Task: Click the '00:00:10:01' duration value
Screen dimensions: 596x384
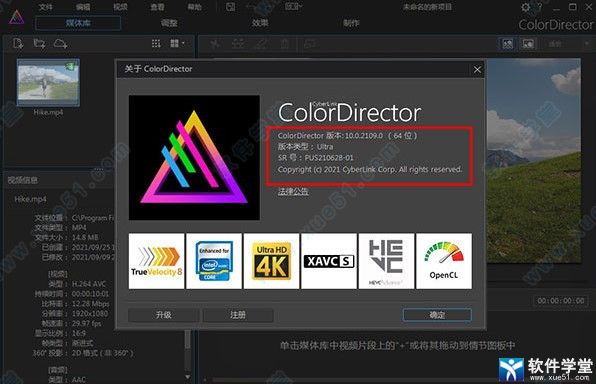Action: point(90,294)
